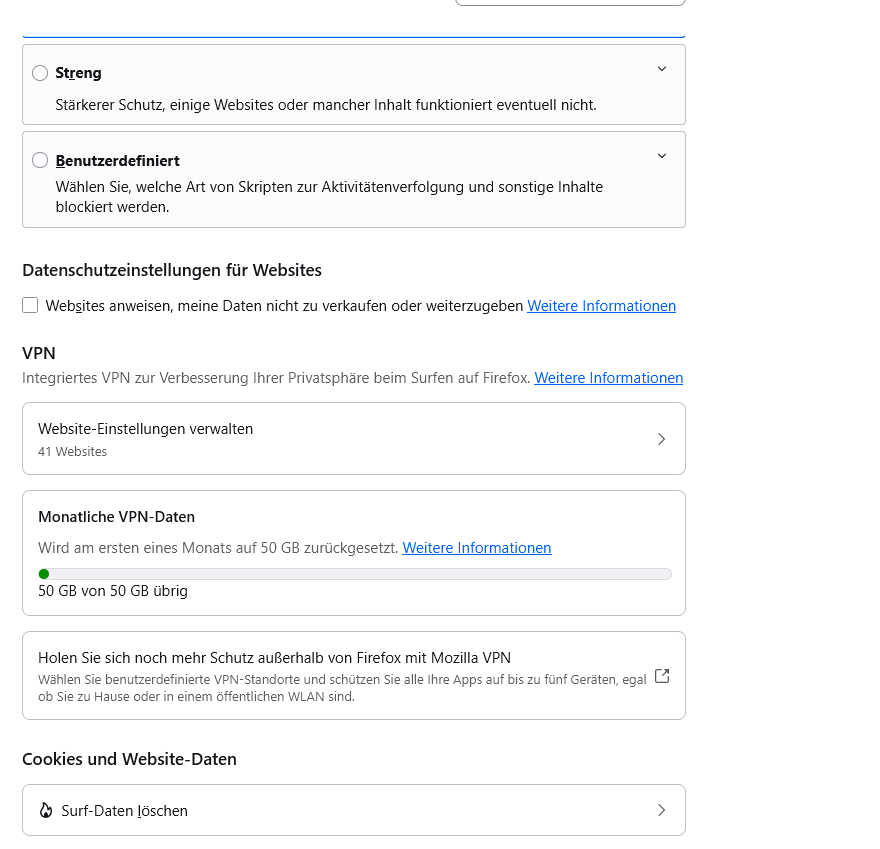
Task: Select the Benutzerdefiniert radio button
Action: point(40,160)
